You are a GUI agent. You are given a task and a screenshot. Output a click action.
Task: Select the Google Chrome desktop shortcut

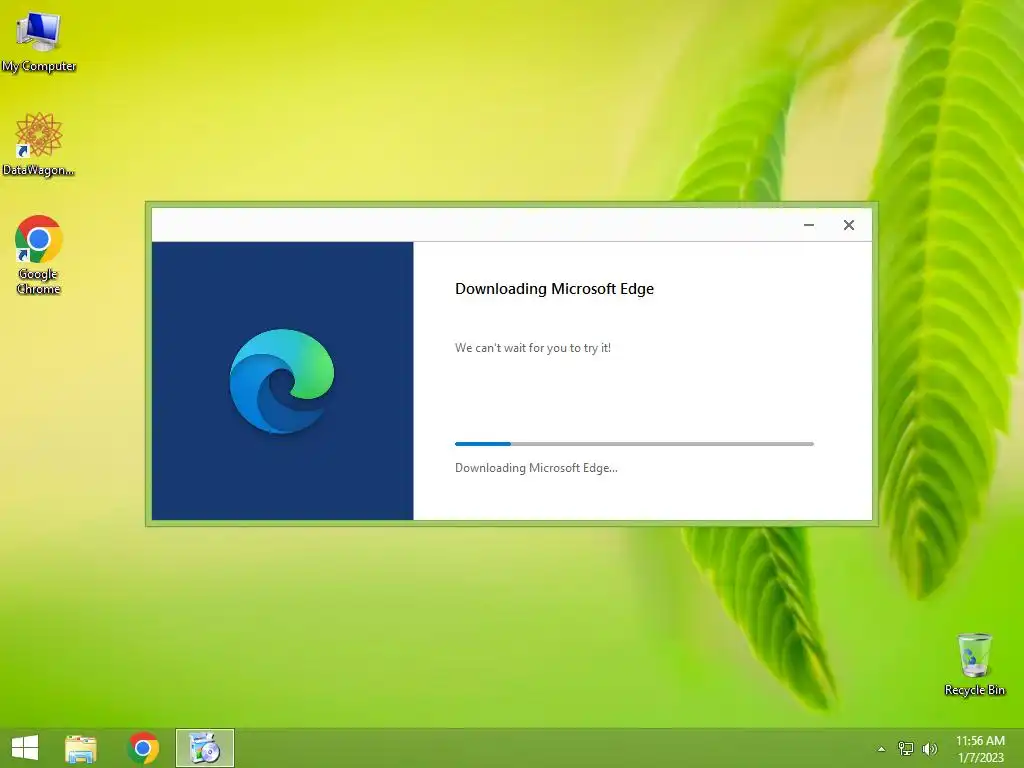point(39,255)
